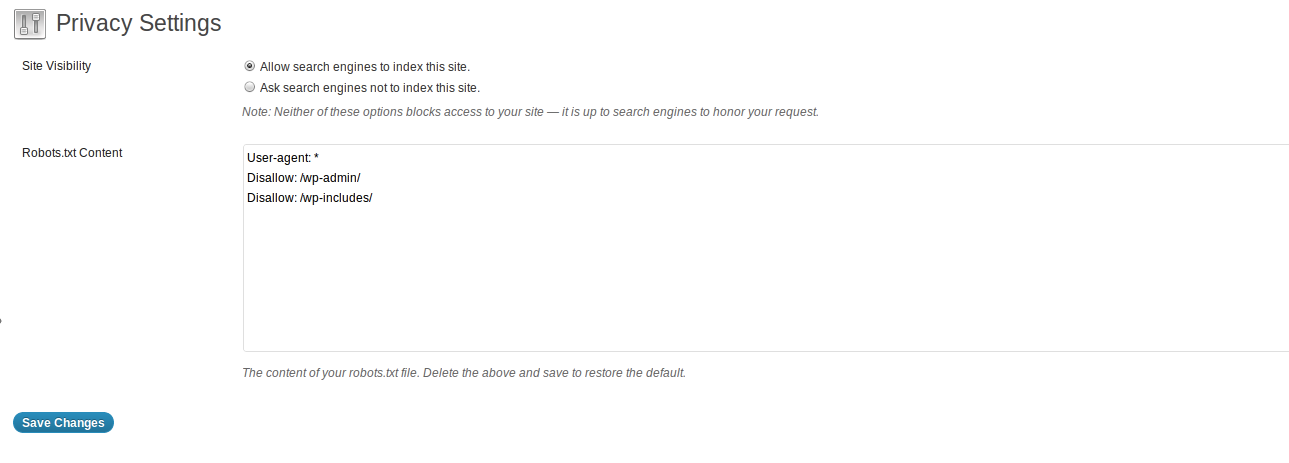Click the 'Site Visibility' row label
This screenshot has width=1289, height=463.
pyautogui.click(x=57, y=67)
